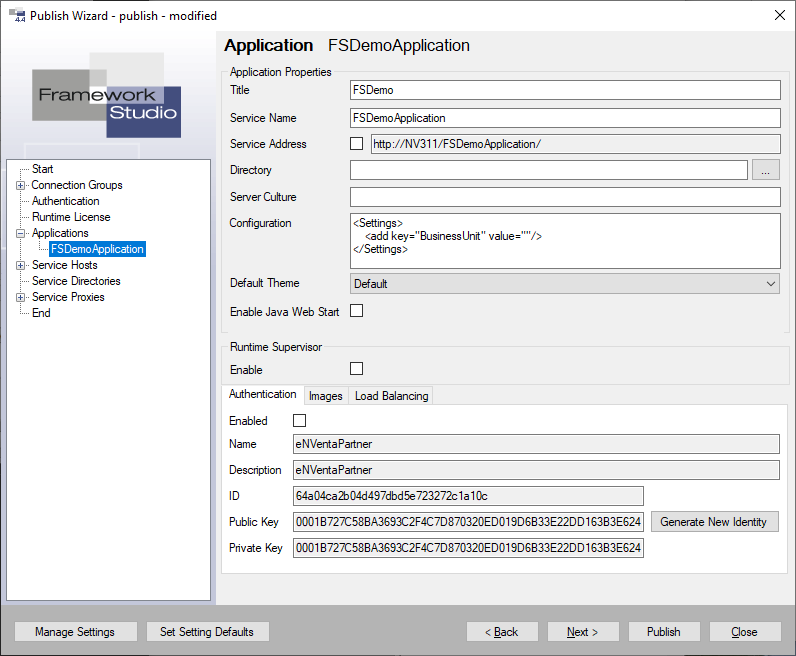Click Generate New Identity button

[x=714, y=521]
